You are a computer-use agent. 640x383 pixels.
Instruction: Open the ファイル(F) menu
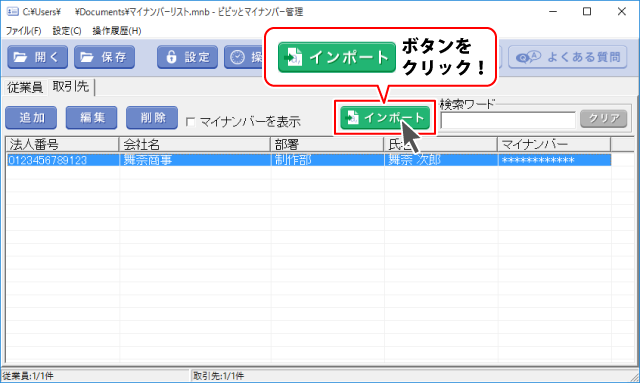pyautogui.click(x=23, y=31)
